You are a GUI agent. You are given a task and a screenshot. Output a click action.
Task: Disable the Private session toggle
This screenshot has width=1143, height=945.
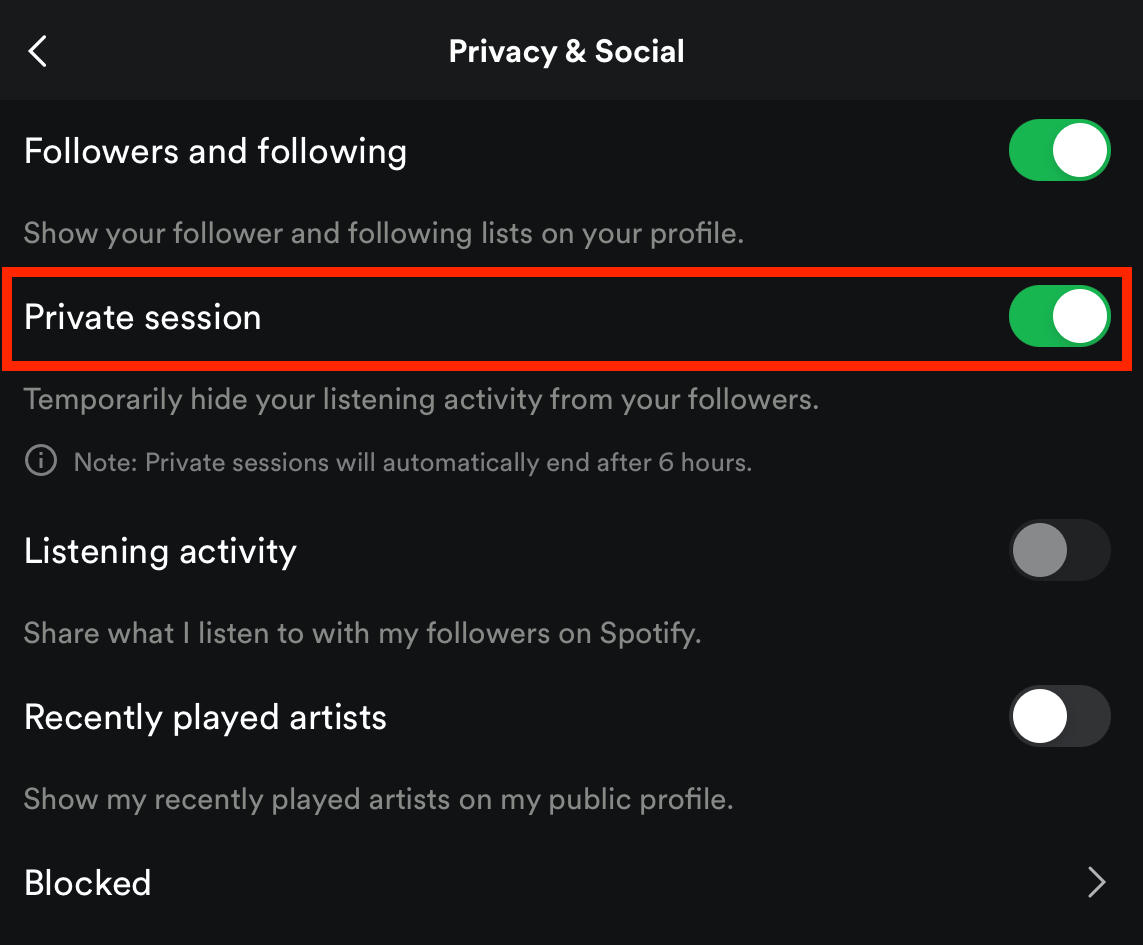(1059, 316)
